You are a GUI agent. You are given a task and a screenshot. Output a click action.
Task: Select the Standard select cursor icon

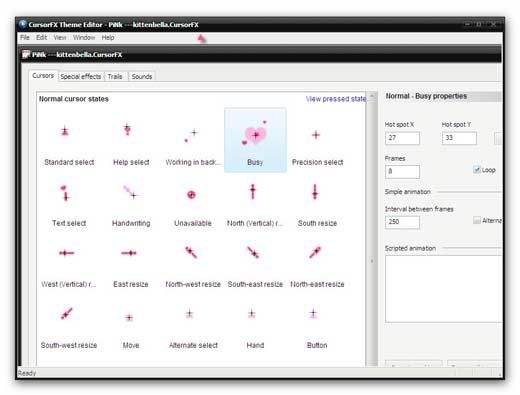[65, 131]
